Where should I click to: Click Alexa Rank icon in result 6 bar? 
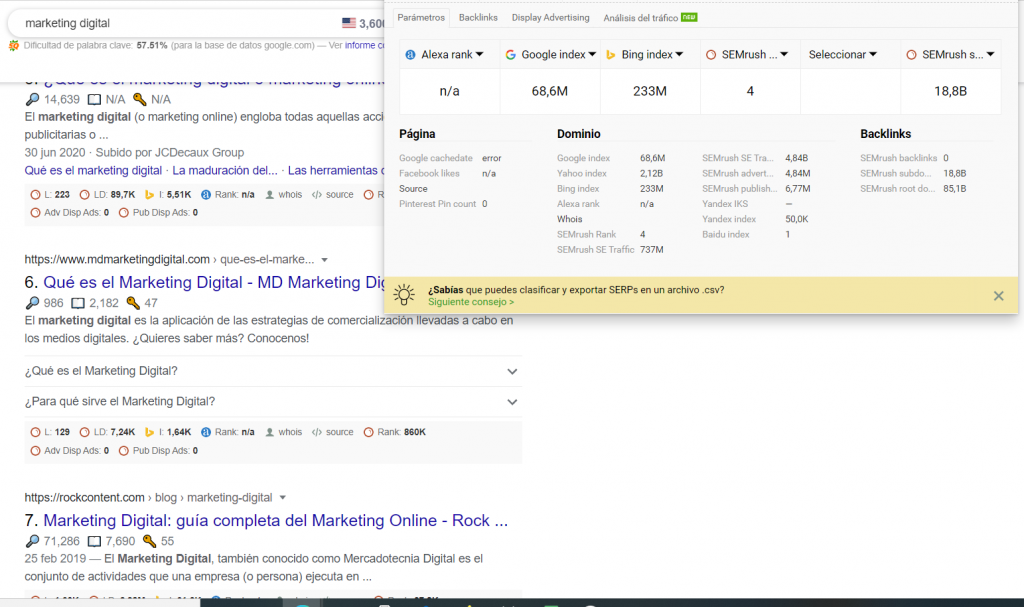coord(206,432)
